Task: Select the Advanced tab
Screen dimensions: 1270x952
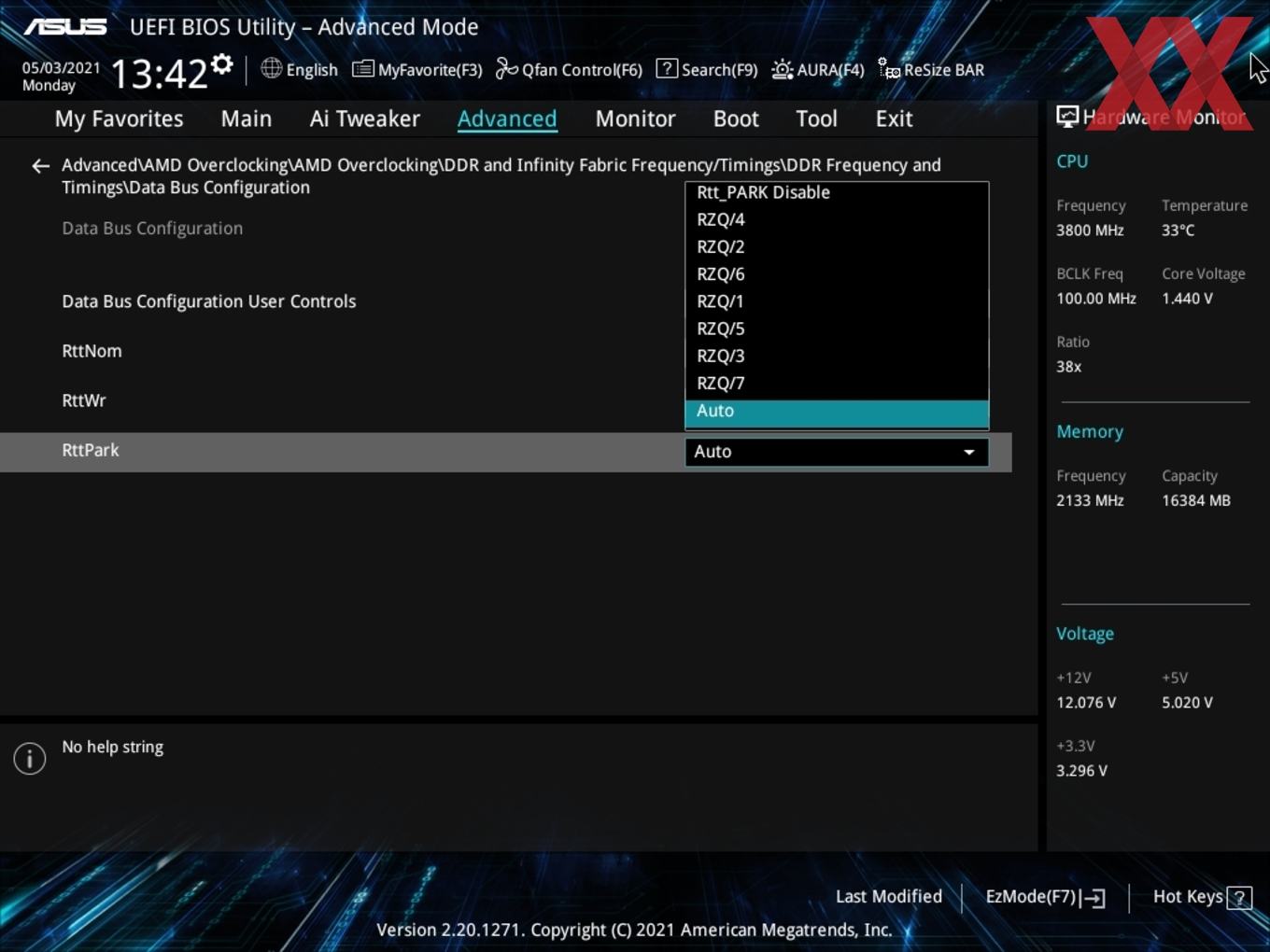Action: (x=507, y=119)
